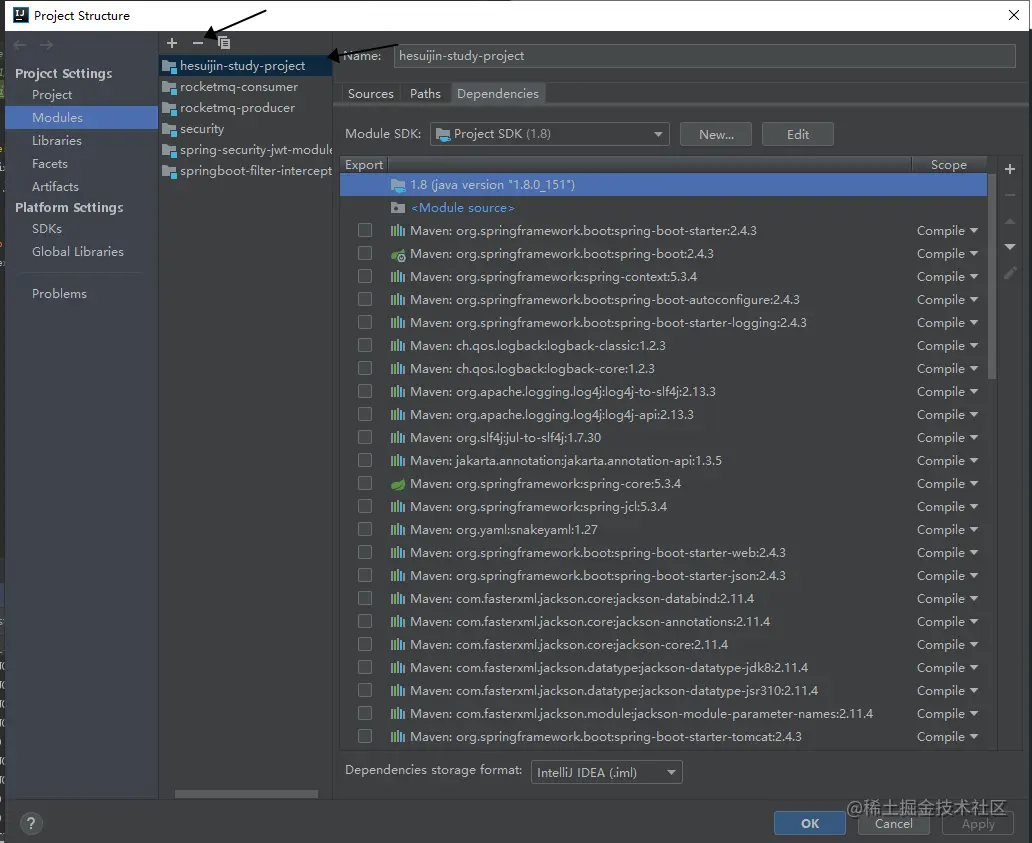Click the 1.8 java version SDK icon

[x=398, y=185]
